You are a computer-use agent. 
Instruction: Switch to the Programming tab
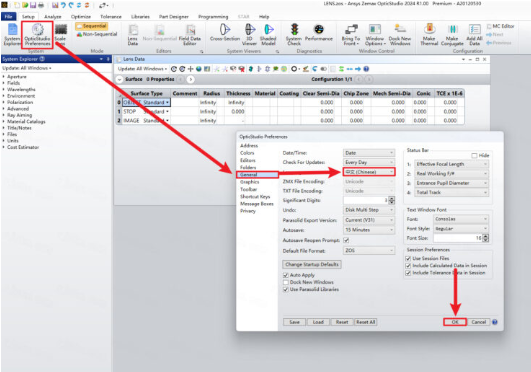213,17
